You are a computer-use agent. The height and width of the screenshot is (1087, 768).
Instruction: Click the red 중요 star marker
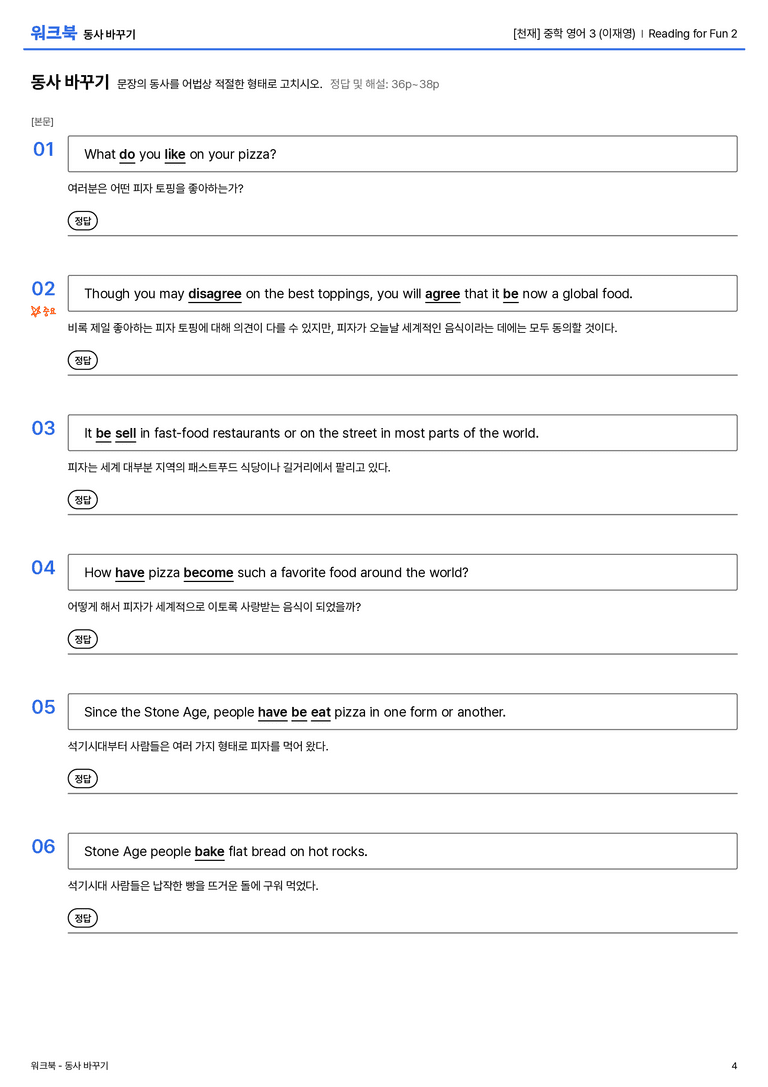pyautogui.click(x=43, y=311)
